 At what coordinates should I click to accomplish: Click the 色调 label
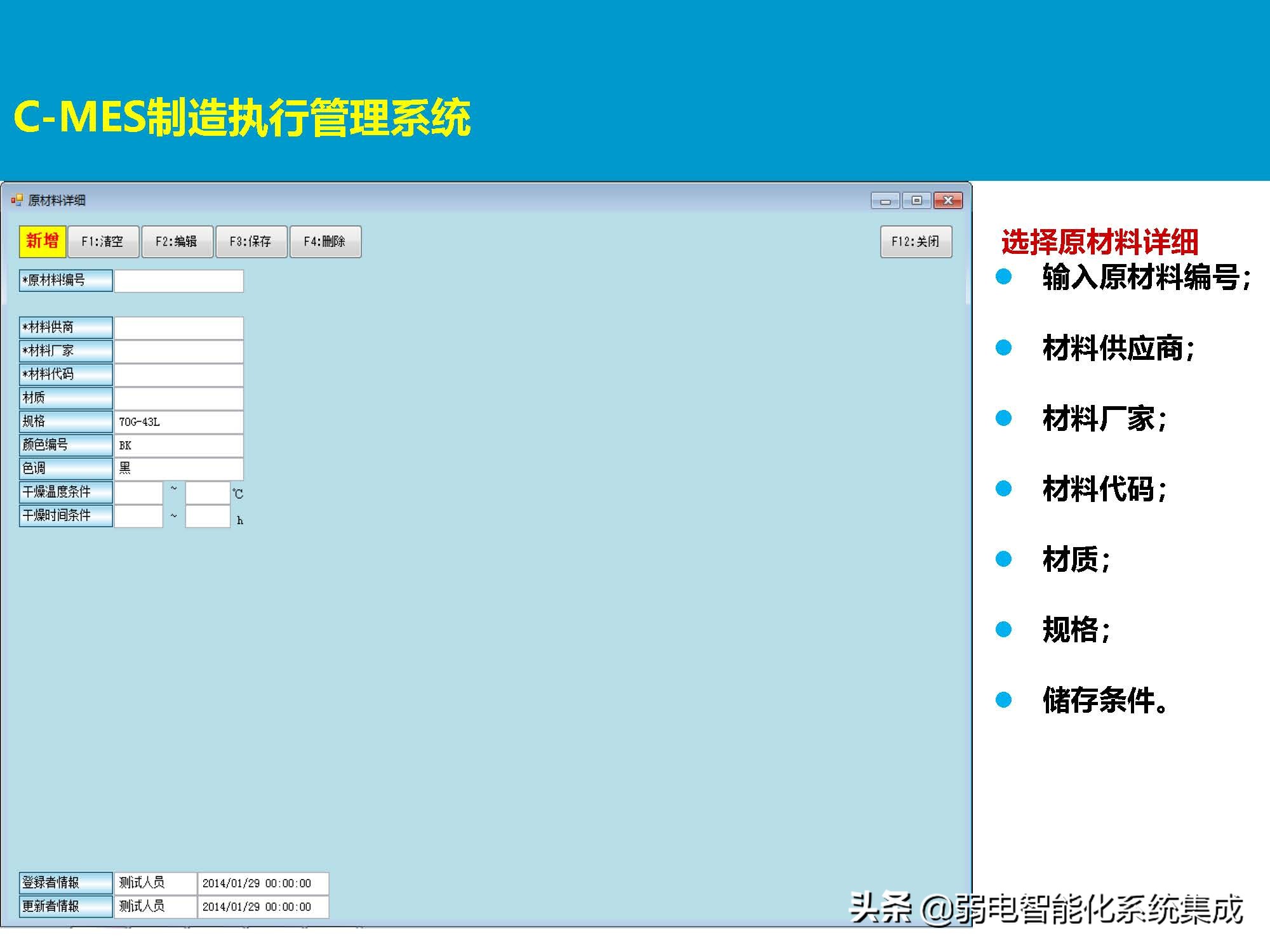(66, 468)
